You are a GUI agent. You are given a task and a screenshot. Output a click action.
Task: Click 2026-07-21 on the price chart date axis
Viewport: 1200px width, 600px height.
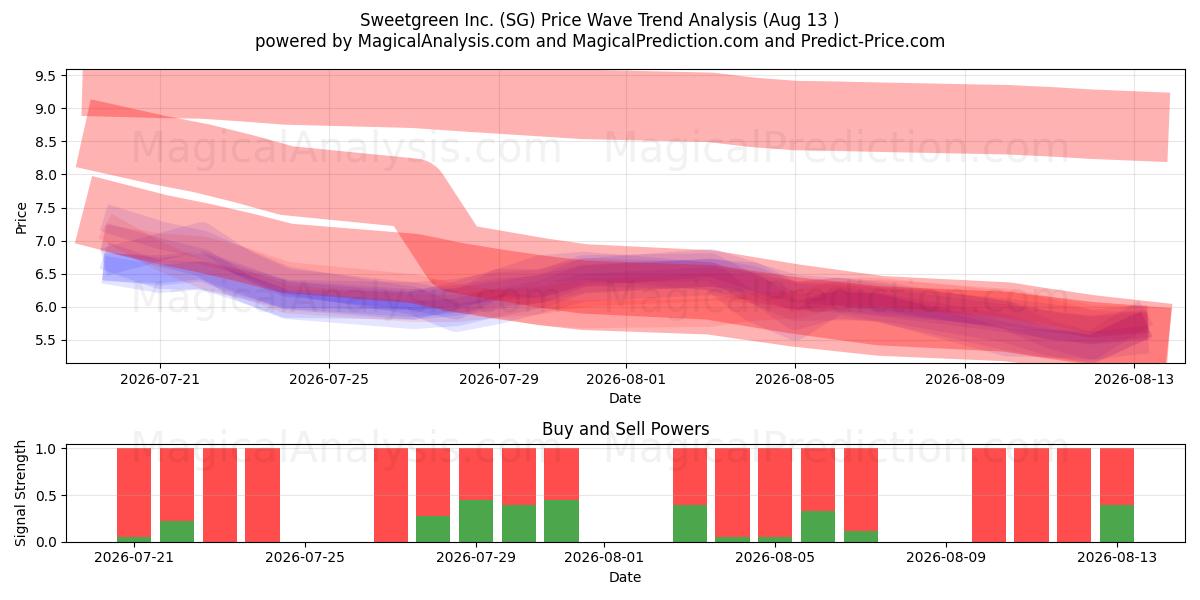(x=160, y=379)
